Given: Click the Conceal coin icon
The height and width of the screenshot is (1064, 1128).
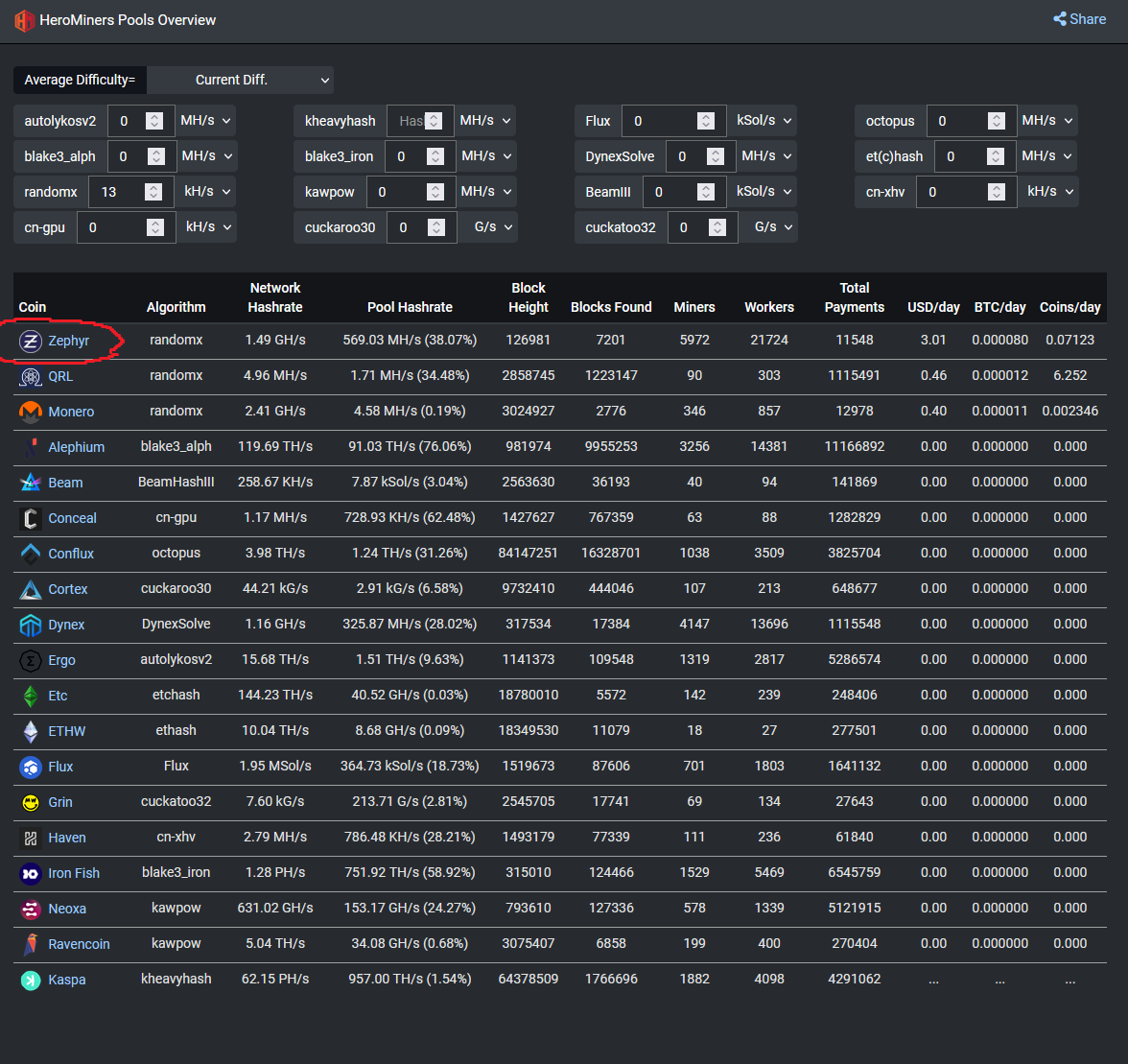Looking at the screenshot, I should coord(31,519).
